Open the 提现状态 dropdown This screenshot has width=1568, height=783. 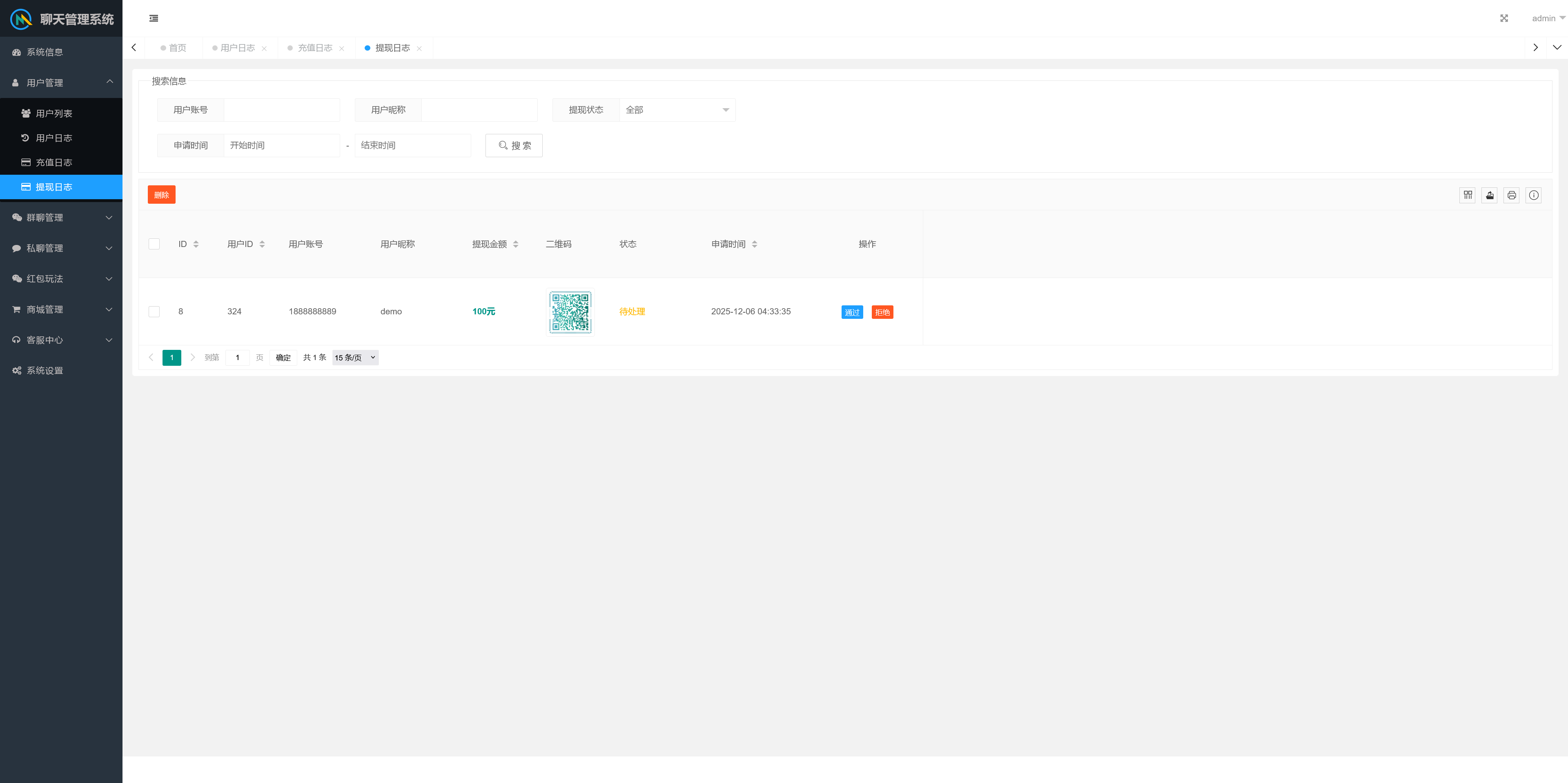coord(677,110)
